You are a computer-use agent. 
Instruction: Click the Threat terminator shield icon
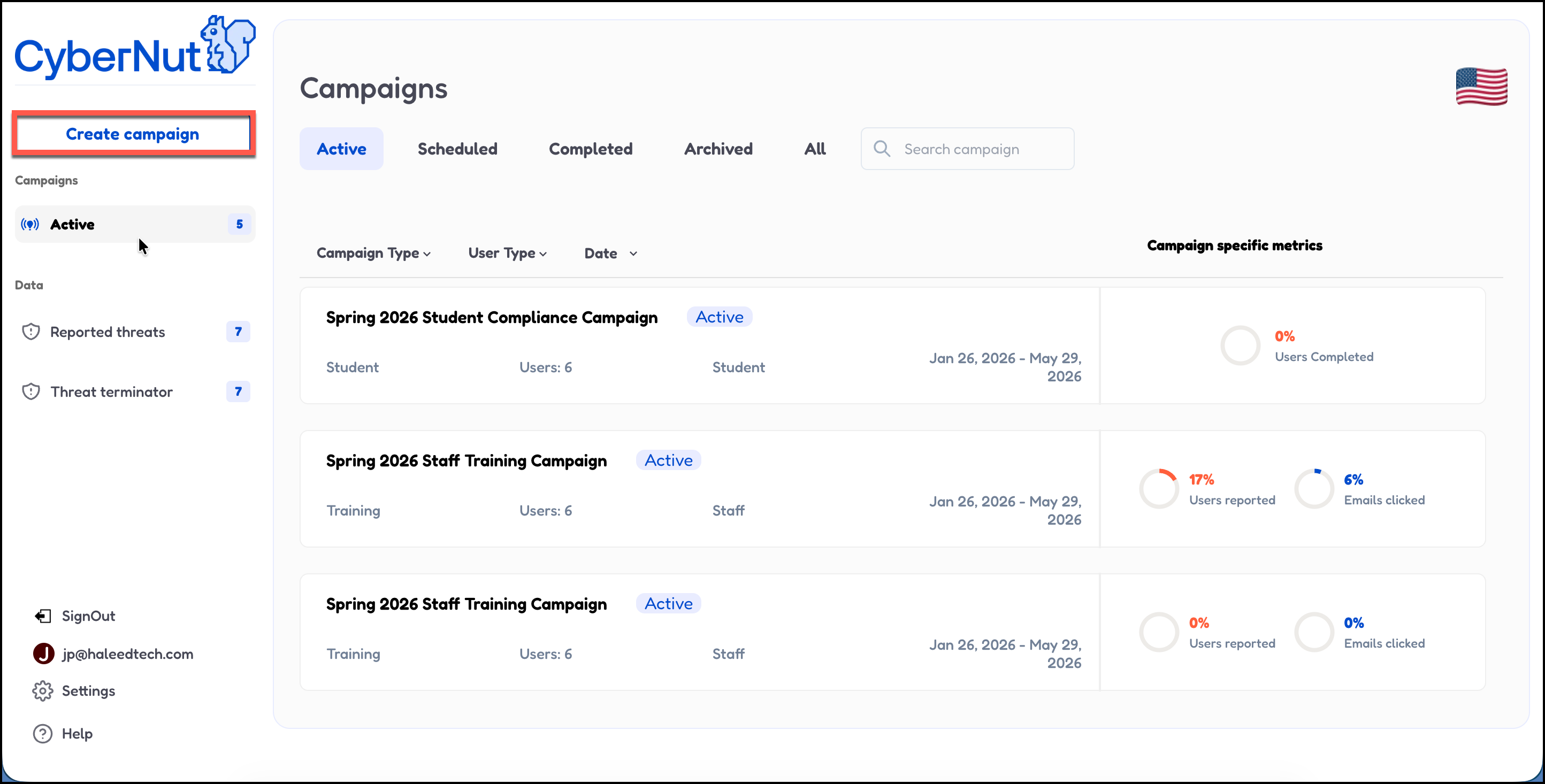click(x=30, y=391)
